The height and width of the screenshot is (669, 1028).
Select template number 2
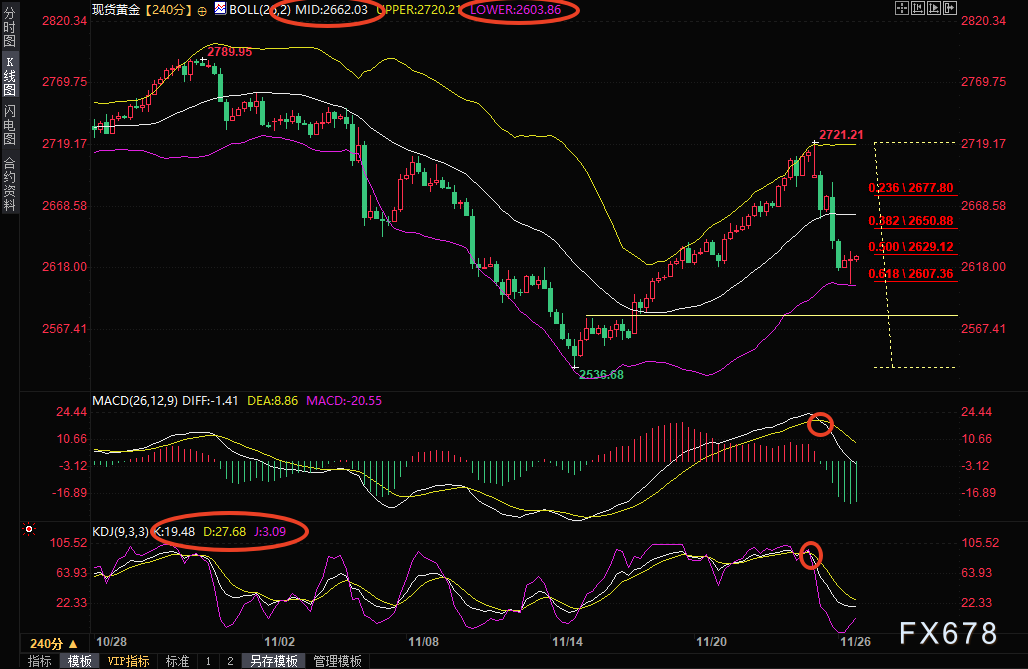pyautogui.click(x=229, y=661)
